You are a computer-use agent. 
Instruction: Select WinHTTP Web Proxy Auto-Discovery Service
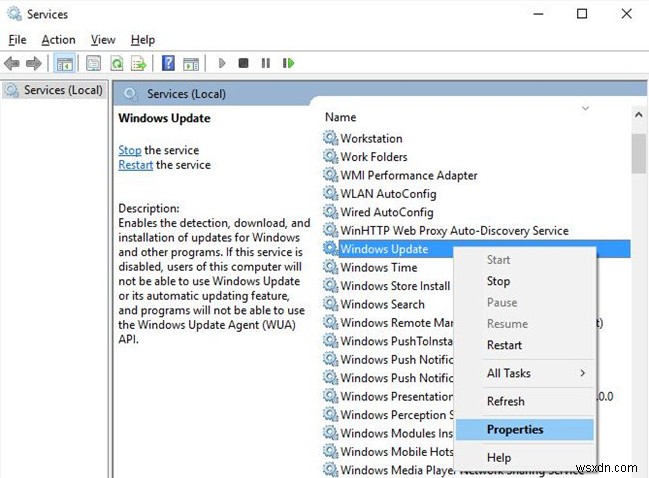point(454,231)
